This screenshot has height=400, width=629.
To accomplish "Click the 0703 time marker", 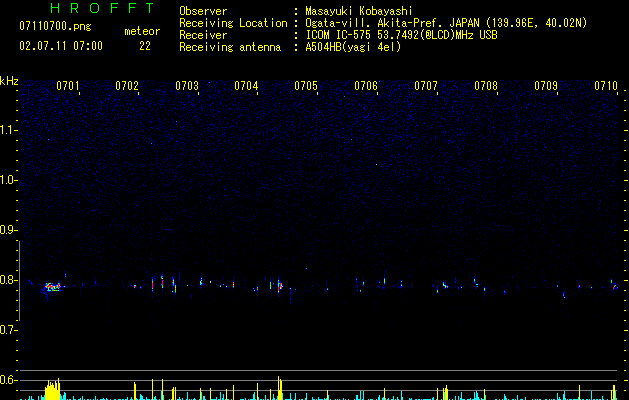I will point(187,86).
